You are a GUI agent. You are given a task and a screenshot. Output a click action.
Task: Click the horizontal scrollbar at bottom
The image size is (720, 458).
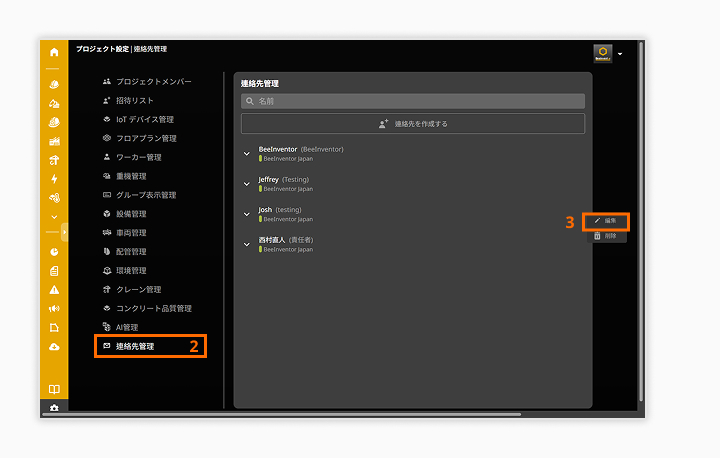coord(281,414)
